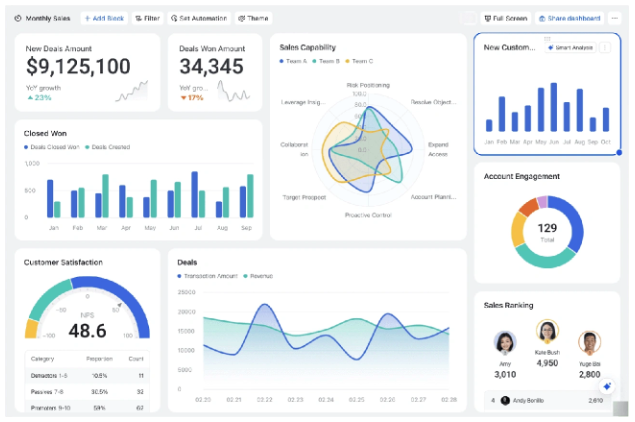The height and width of the screenshot is (422, 635).
Task: Click the Monthly Sales dashboard icon
Action: [19, 18]
